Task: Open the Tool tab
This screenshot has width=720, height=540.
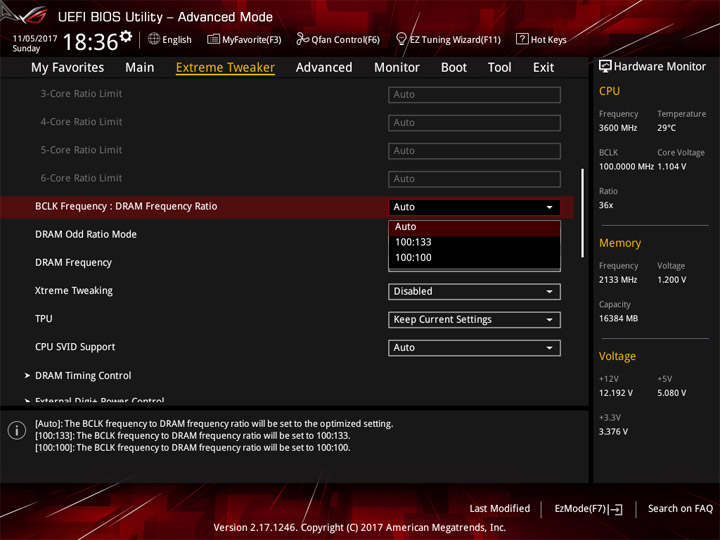Action: (500, 68)
